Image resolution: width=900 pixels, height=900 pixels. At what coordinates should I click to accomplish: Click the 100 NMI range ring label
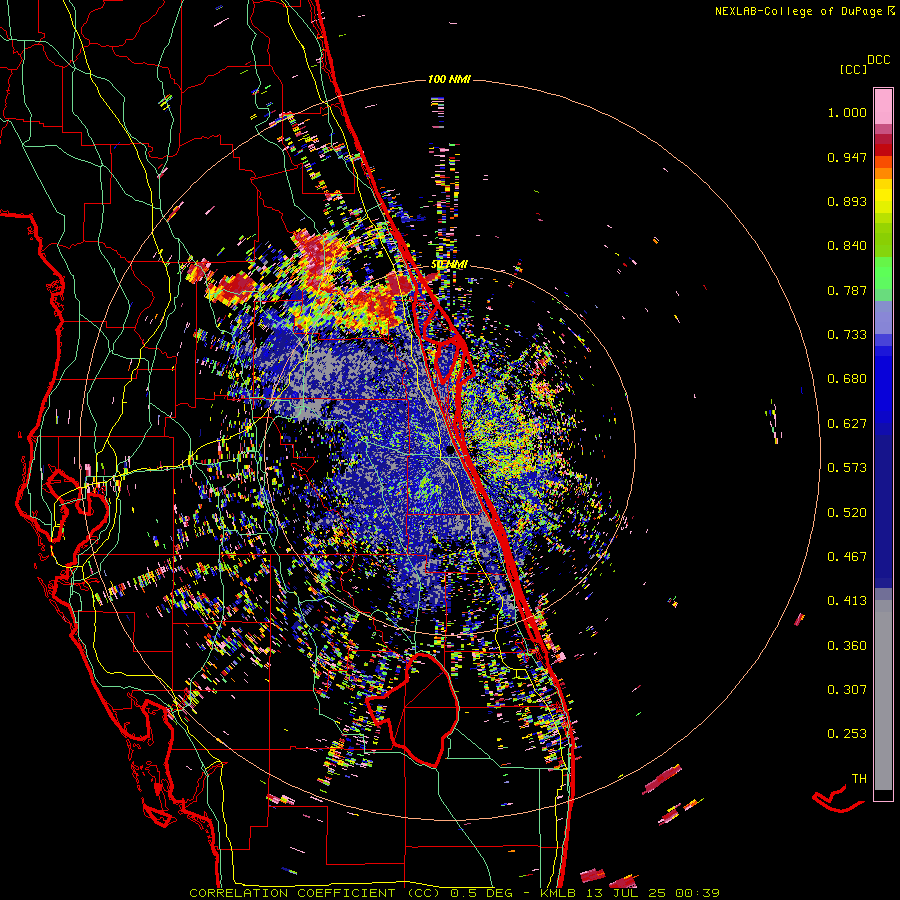pos(449,79)
